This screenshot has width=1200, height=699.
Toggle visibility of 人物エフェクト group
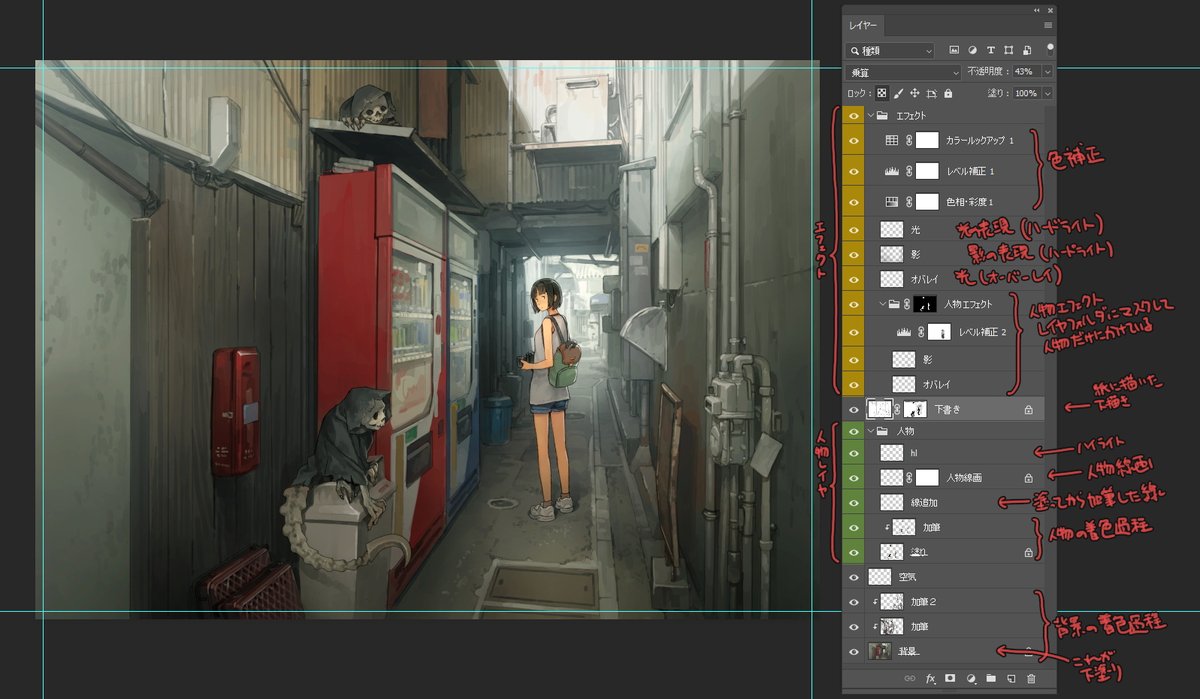click(x=854, y=304)
